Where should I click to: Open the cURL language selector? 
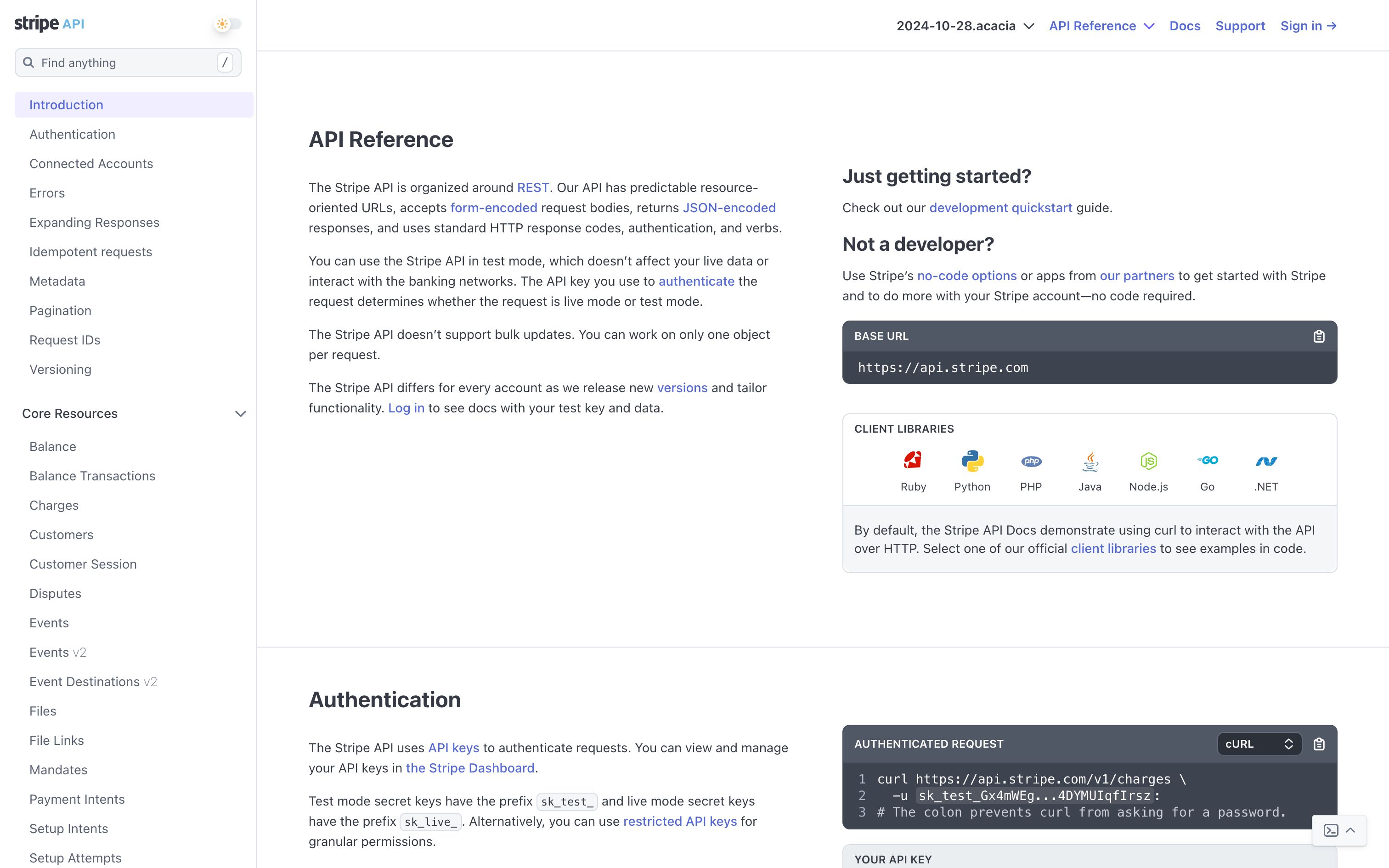[x=1259, y=744]
